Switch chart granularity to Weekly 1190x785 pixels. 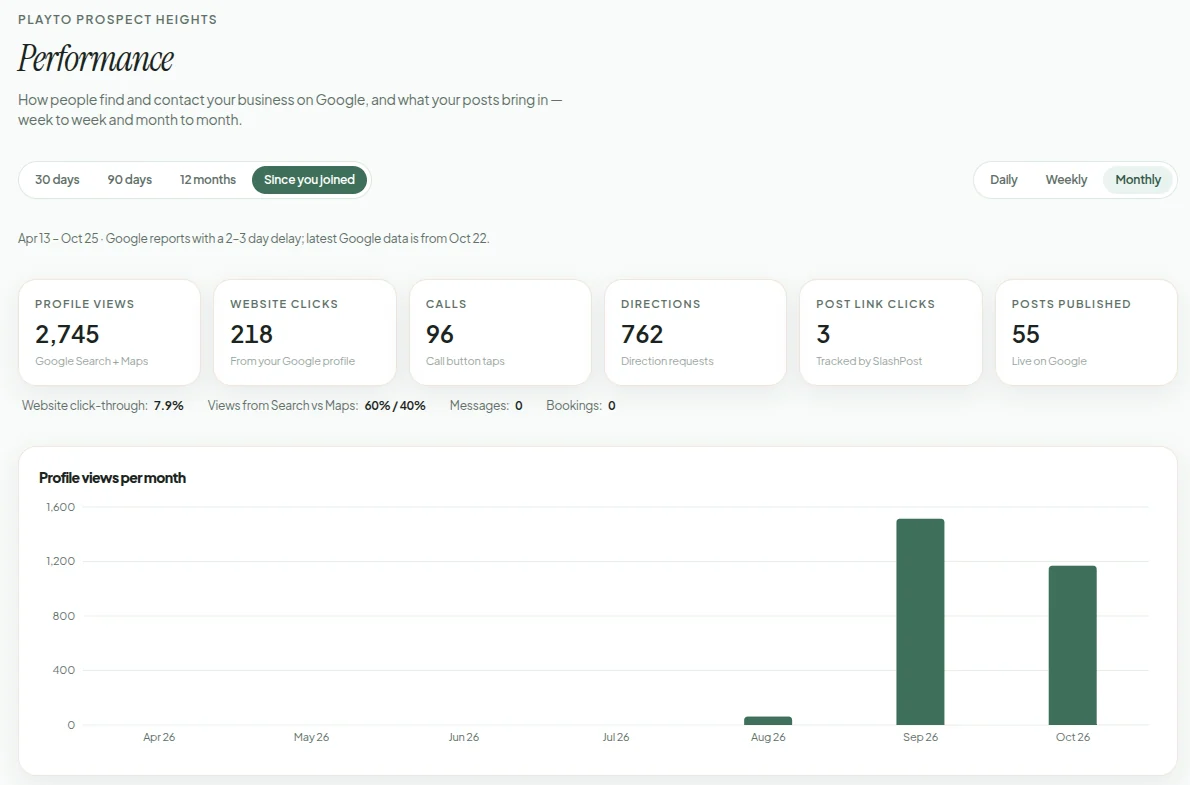click(1066, 180)
